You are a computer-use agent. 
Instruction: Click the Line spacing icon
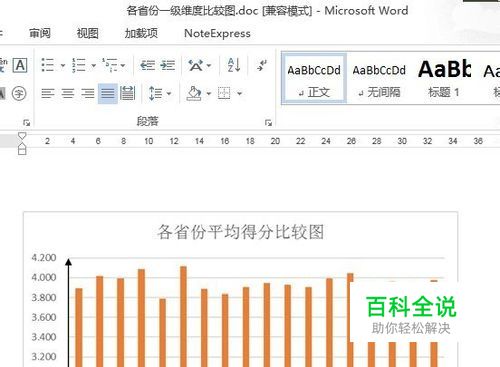coord(156,93)
